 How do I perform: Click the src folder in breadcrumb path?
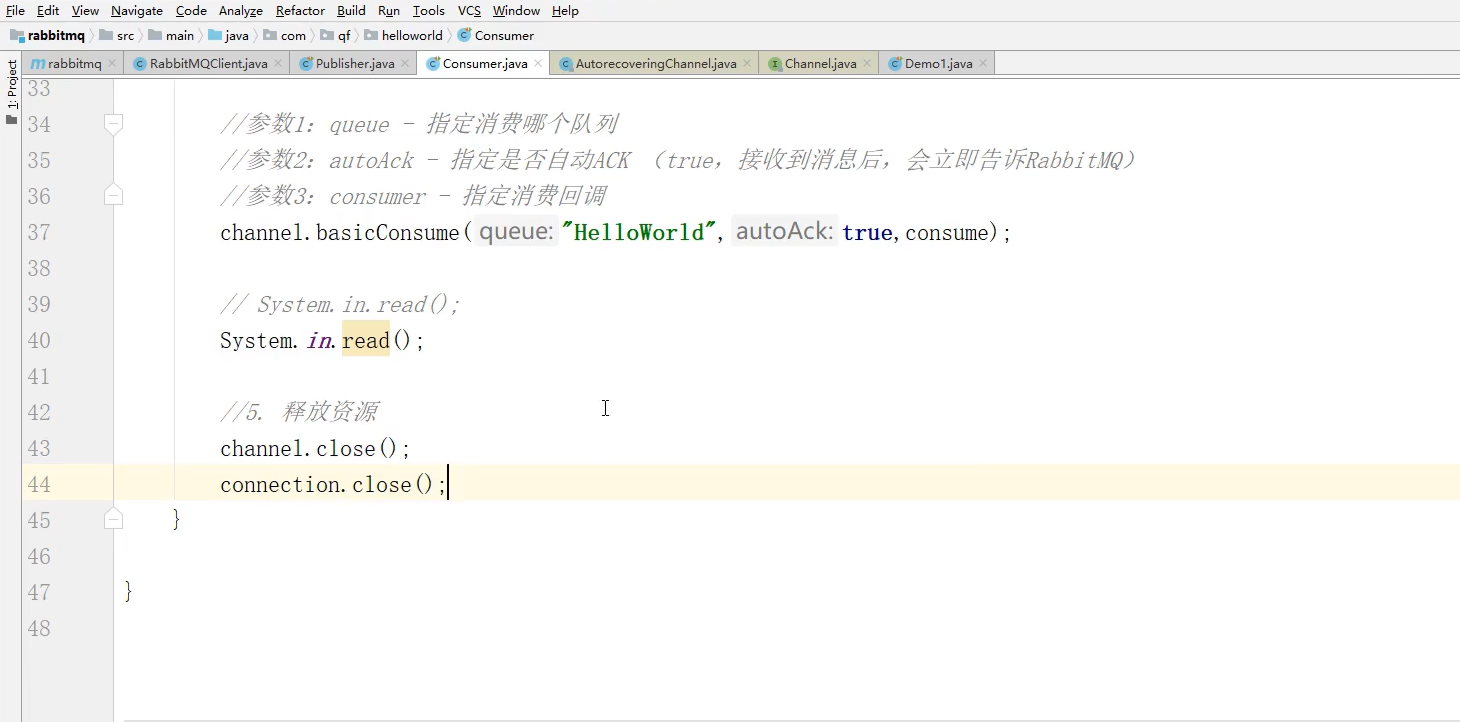point(125,35)
